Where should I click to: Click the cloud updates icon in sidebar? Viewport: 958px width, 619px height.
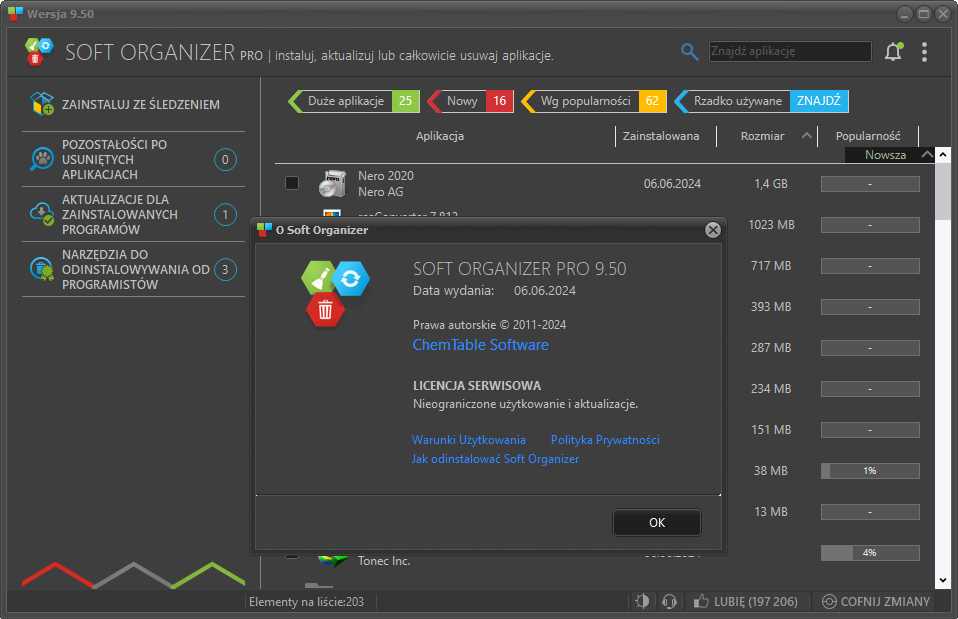point(42,214)
